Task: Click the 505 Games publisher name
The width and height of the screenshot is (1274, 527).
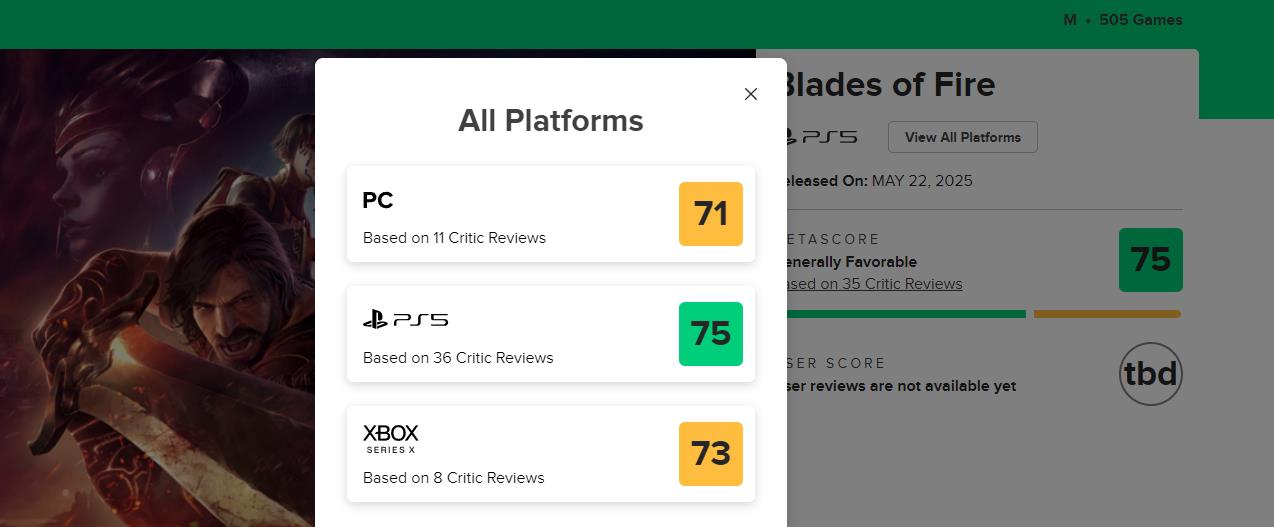Action: pos(1140,20)
